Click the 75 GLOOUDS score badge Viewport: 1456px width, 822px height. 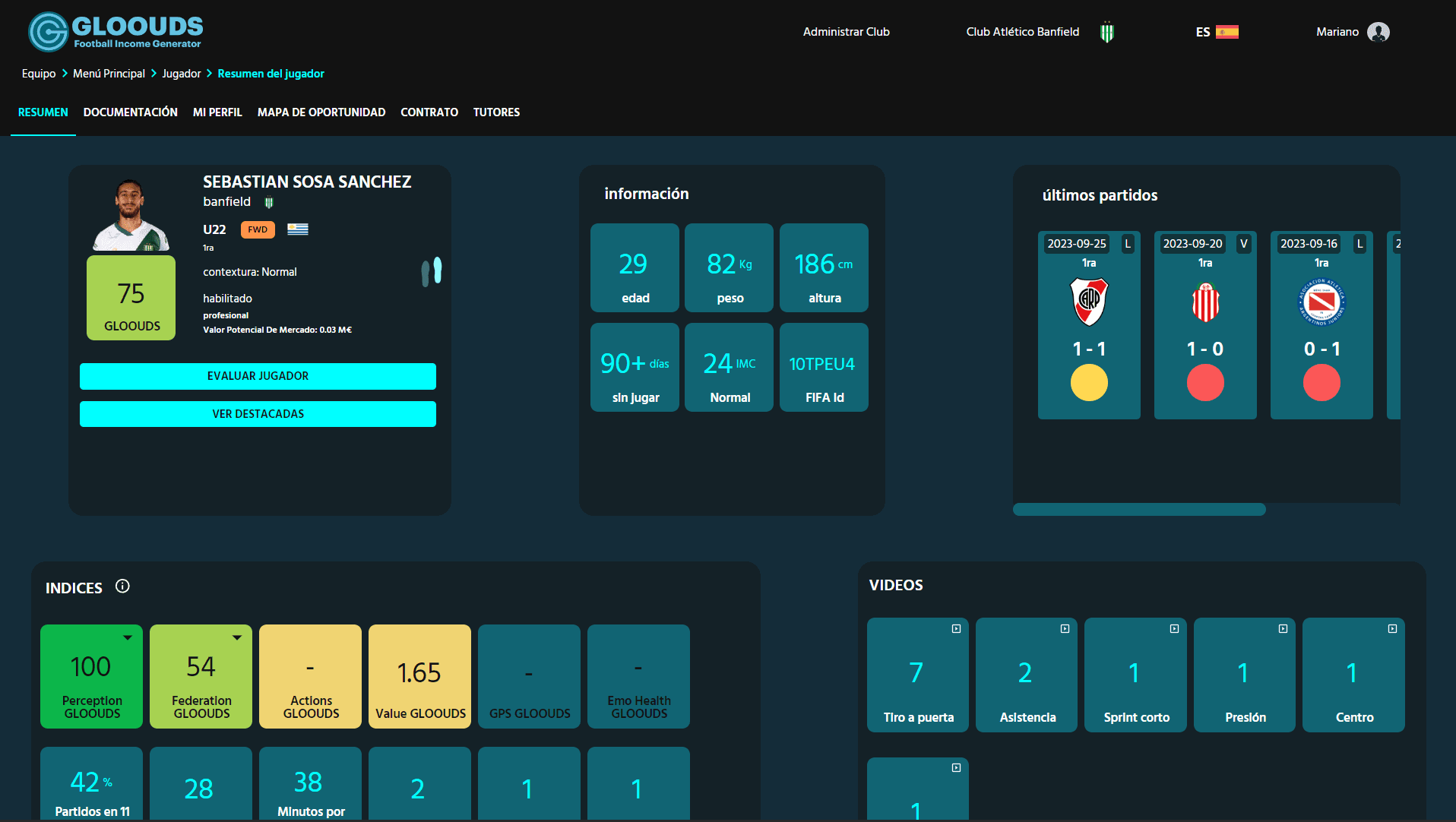[131, 298]
